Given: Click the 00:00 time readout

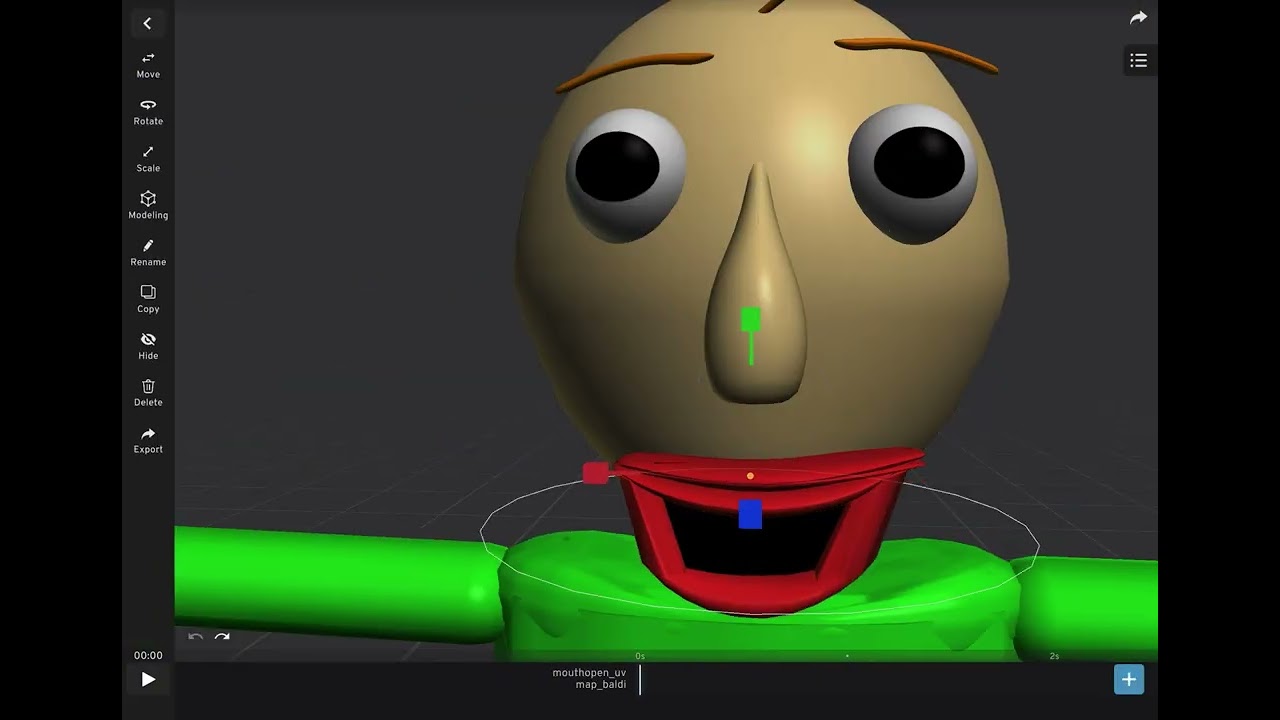Looking at the screenshot, I should 148,656.
